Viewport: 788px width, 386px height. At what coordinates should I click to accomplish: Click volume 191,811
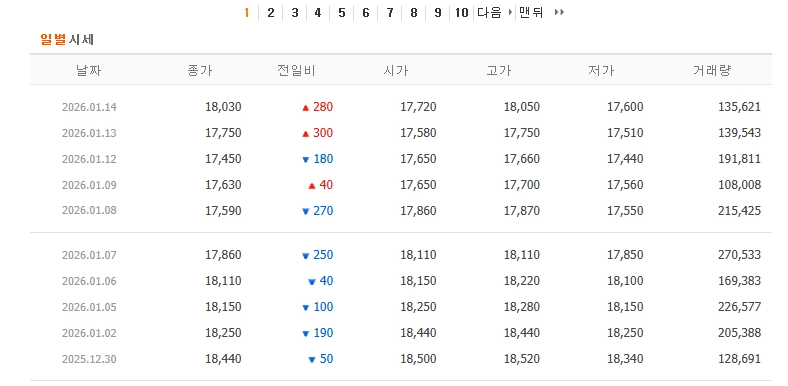[x=739, y=159]
